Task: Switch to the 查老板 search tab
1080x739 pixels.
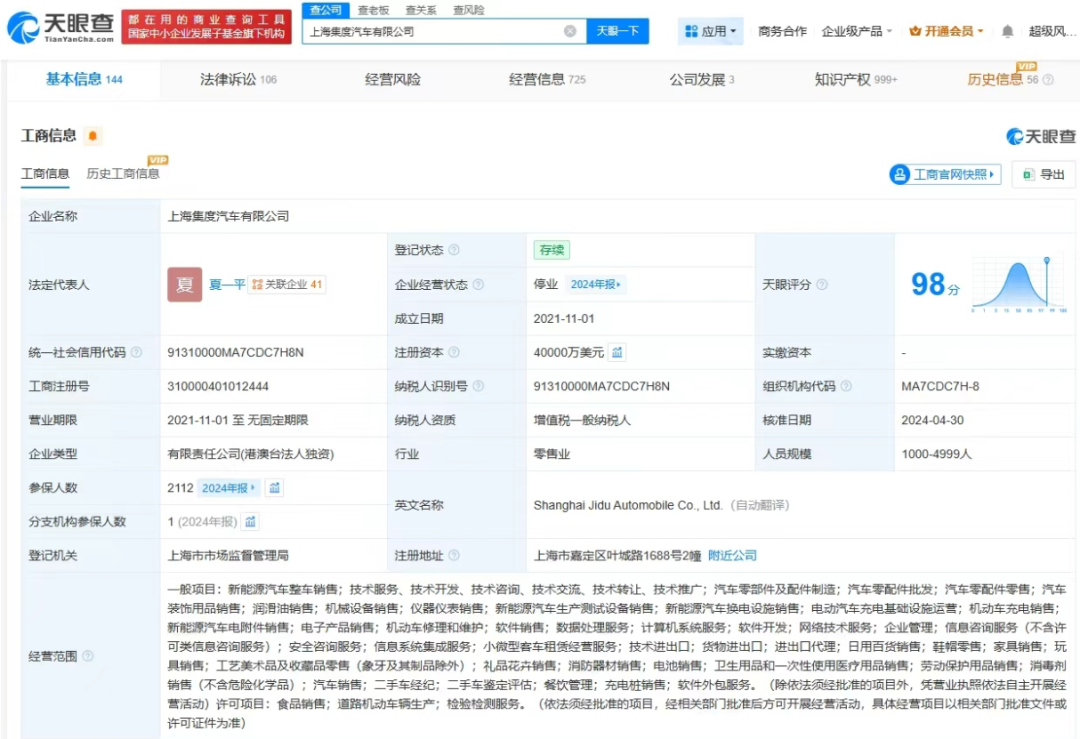Action: click(x=373, y=10)
